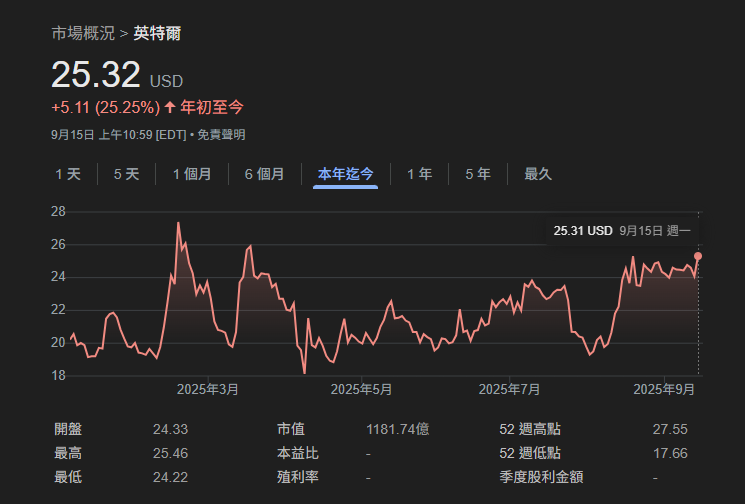Viewport: 745px width, 504px height.
Task: Click the 52 週低點 label
Action: [530, 453]
